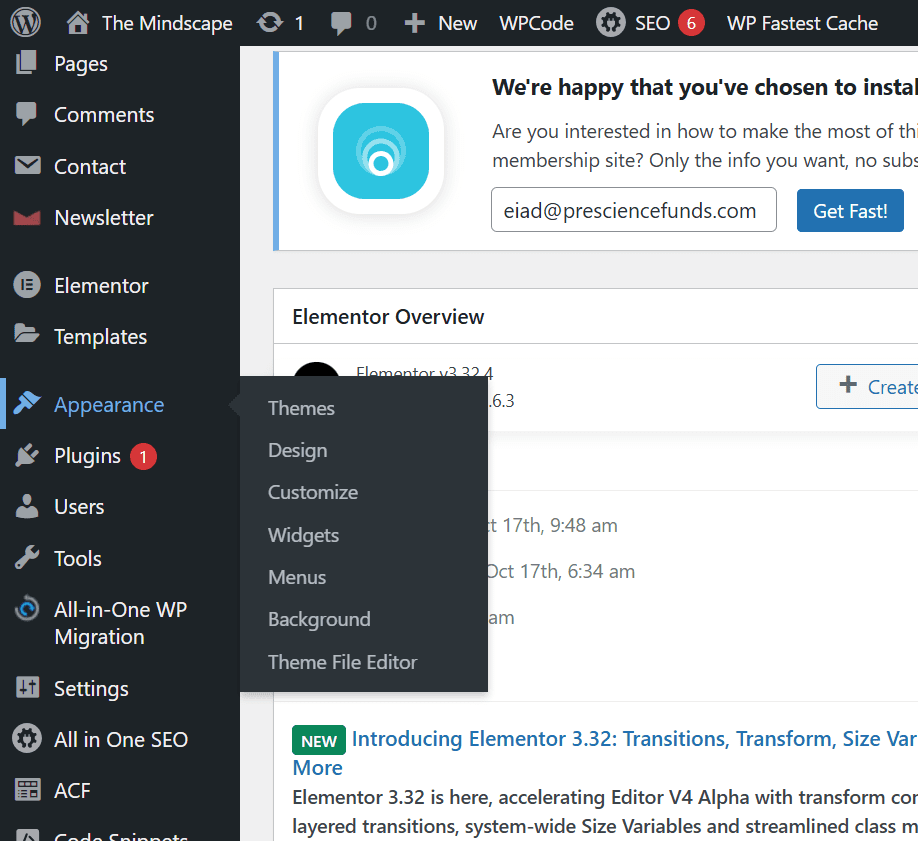Image resolution: width=918 pixels, height=841 pixels.
Task: Open the All-in-One WP Migration icon
Action: [x=27, y=610]
